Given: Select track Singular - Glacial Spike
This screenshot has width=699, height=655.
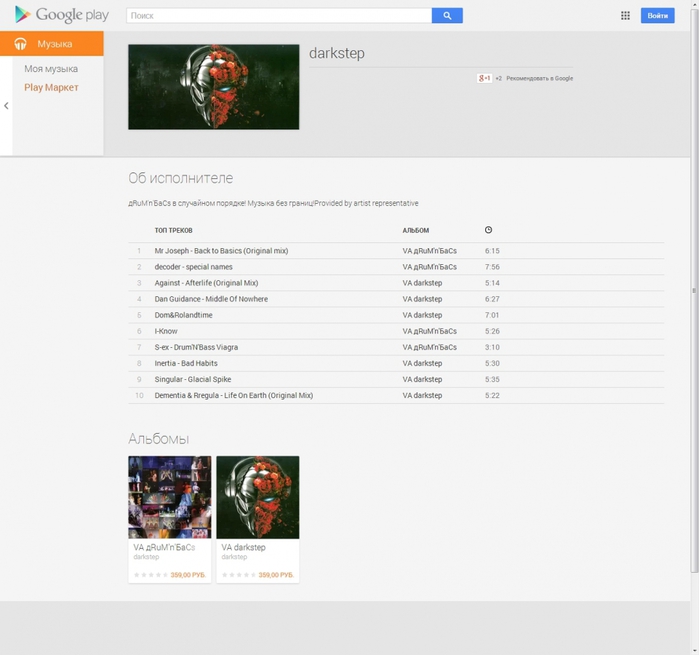Looking at the screenshot, I should click(193, 379).
